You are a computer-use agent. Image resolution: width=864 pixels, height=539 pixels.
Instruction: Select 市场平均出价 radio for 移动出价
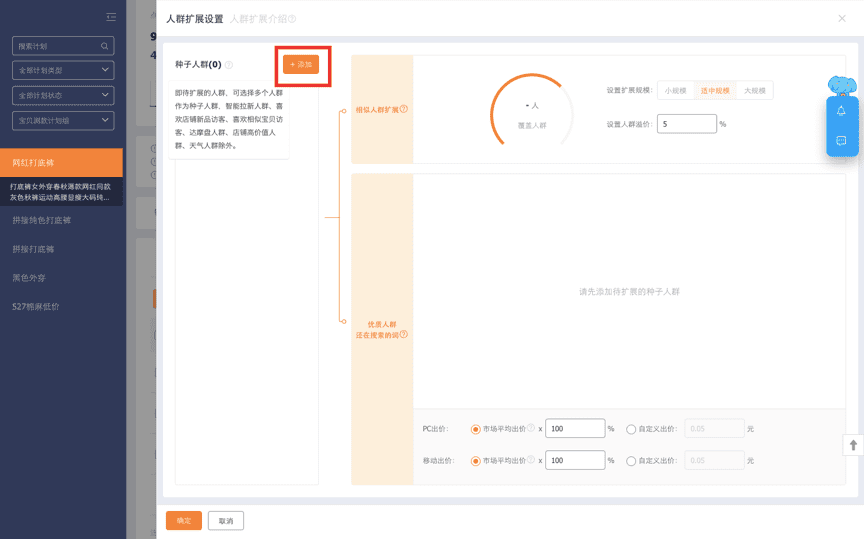(476, 461)
